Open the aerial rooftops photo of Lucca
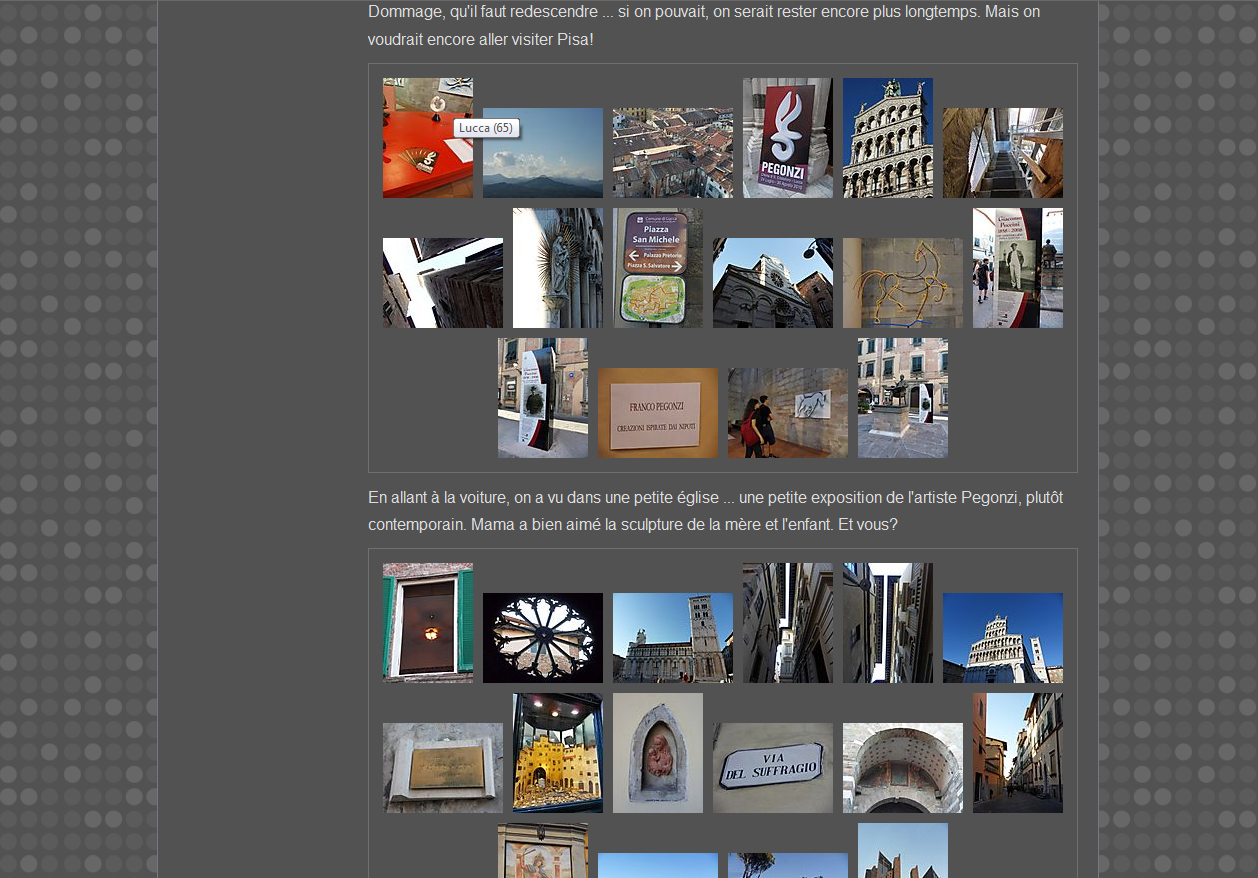 [672, 152]
